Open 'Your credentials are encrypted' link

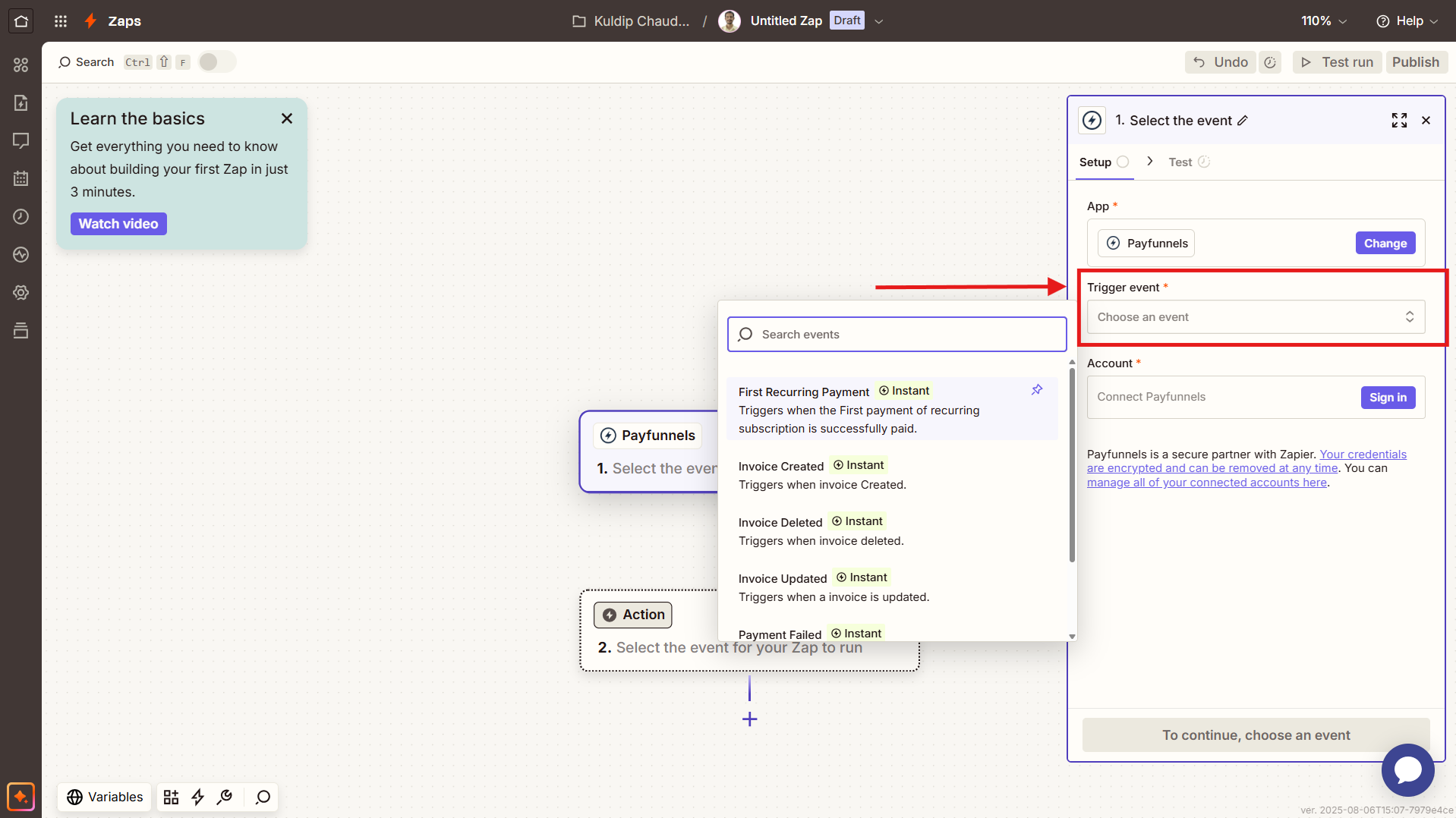(x=1246, y=461)
